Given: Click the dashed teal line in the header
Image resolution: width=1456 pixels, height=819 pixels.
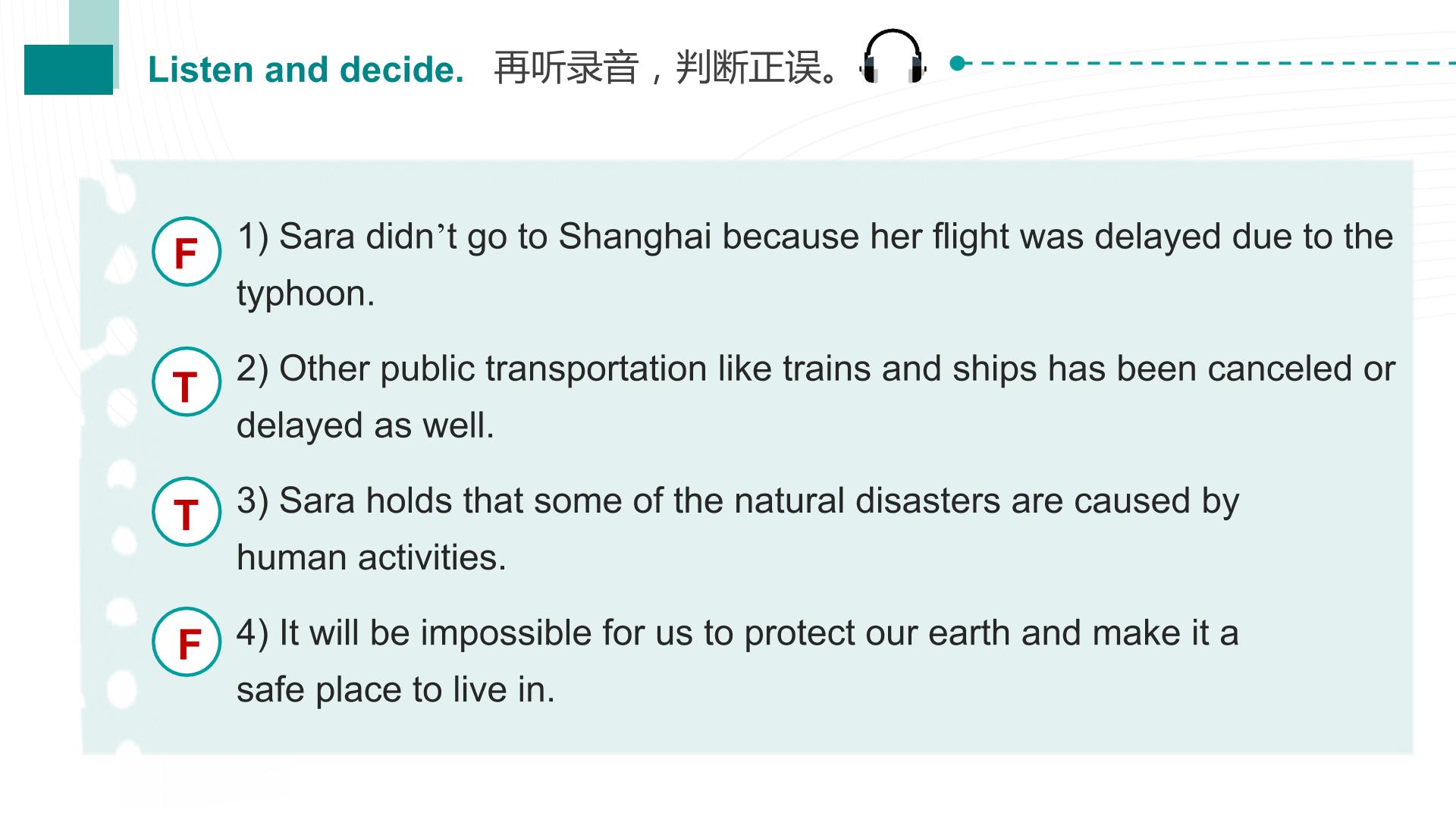Looking at the screenshot, I should point(1206,63).
